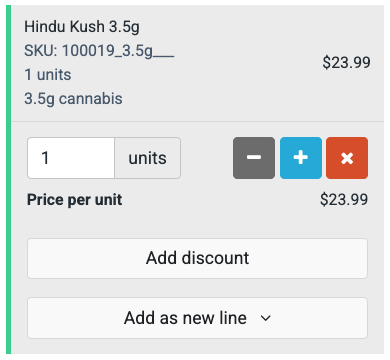Click empty space between units box and minus button
This screenshot has width=390, height=360.
tap(207, 158)
